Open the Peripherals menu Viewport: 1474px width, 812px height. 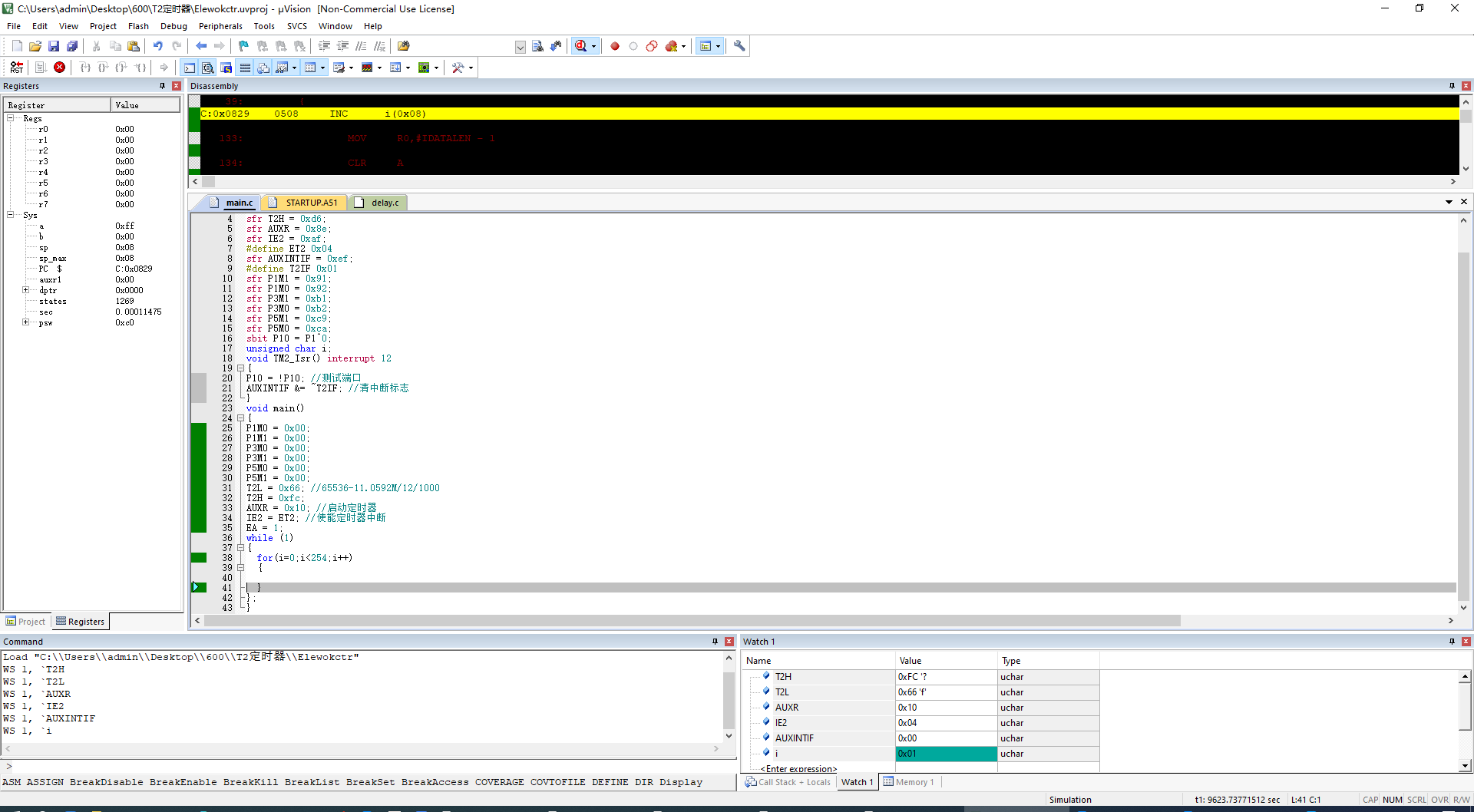tap(220, 26)
